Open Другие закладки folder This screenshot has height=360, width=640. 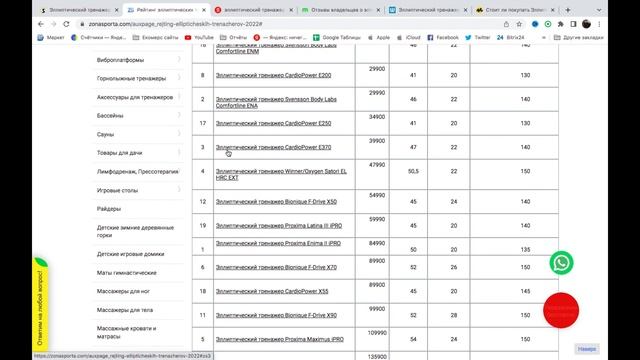point(579,38)
